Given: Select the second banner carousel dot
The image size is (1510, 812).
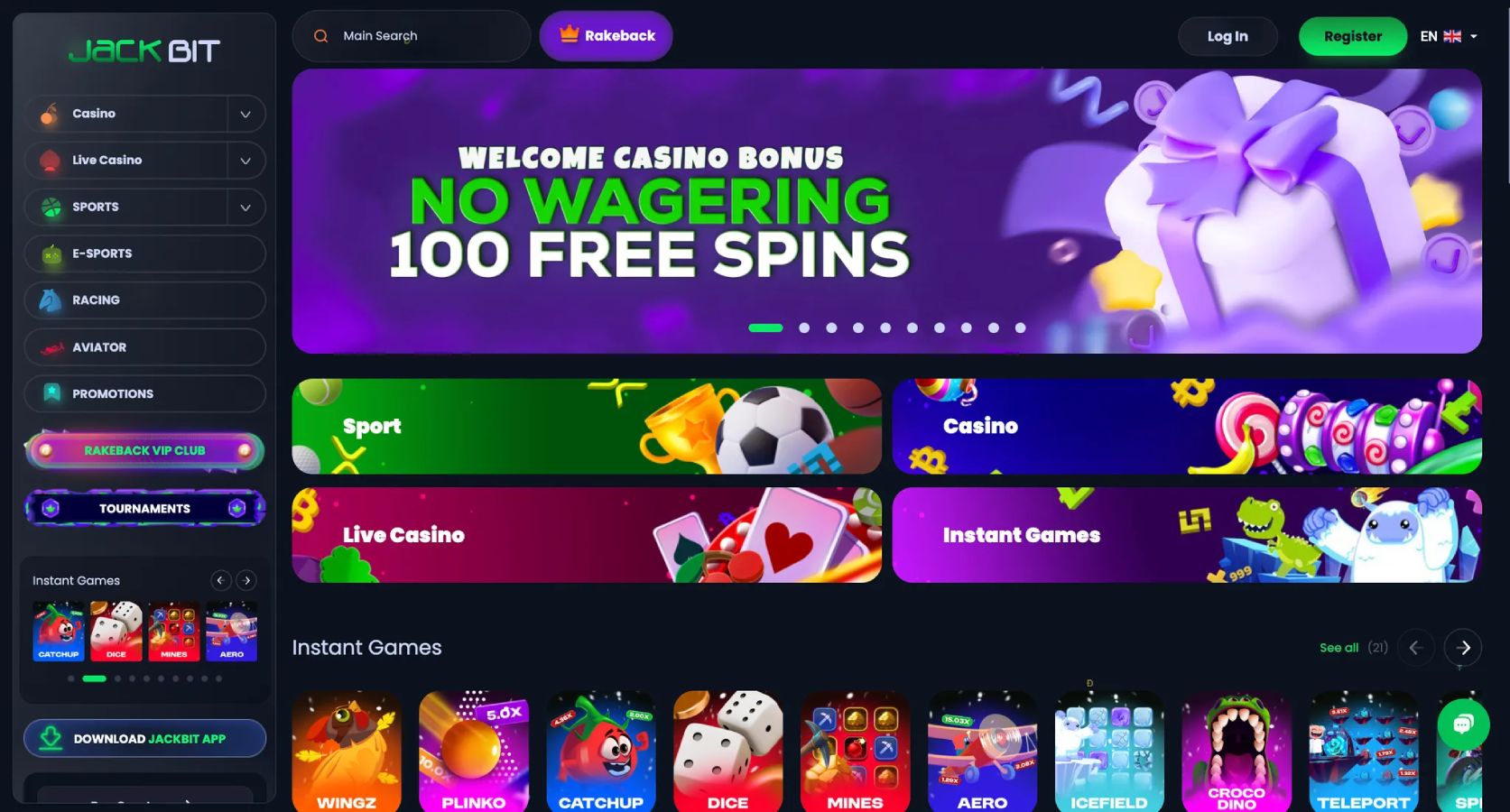Looking at the screenshot, I should [804, 328].
